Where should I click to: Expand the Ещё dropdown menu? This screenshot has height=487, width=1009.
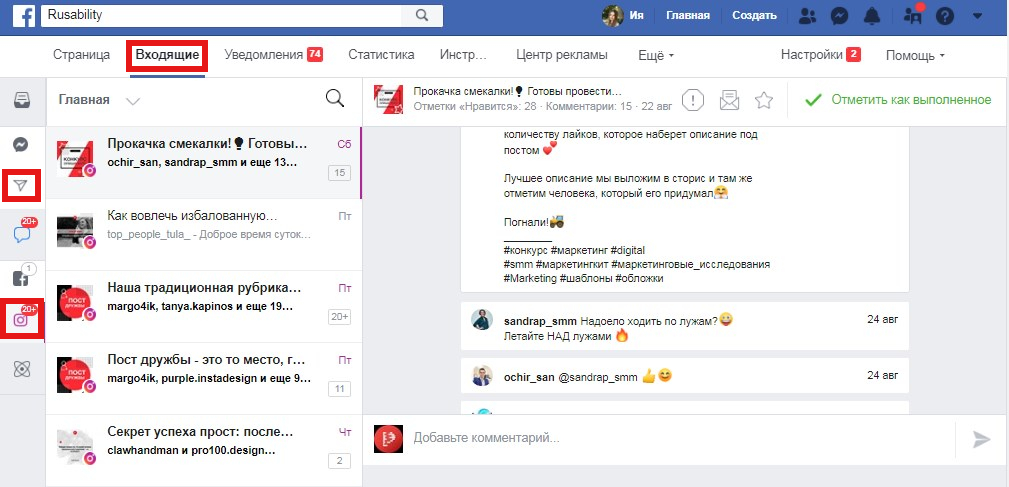pyautogui.click(x=656, y=55)
